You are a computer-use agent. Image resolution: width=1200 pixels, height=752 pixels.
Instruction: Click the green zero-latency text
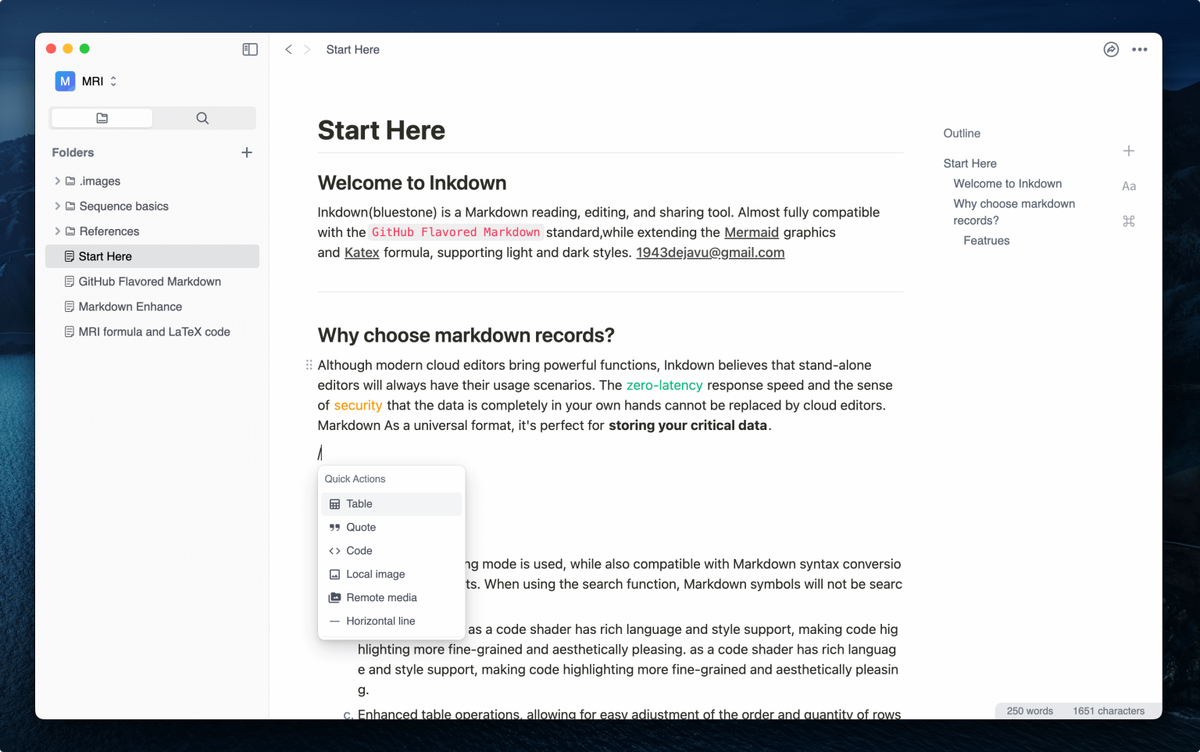click(664, 385)
